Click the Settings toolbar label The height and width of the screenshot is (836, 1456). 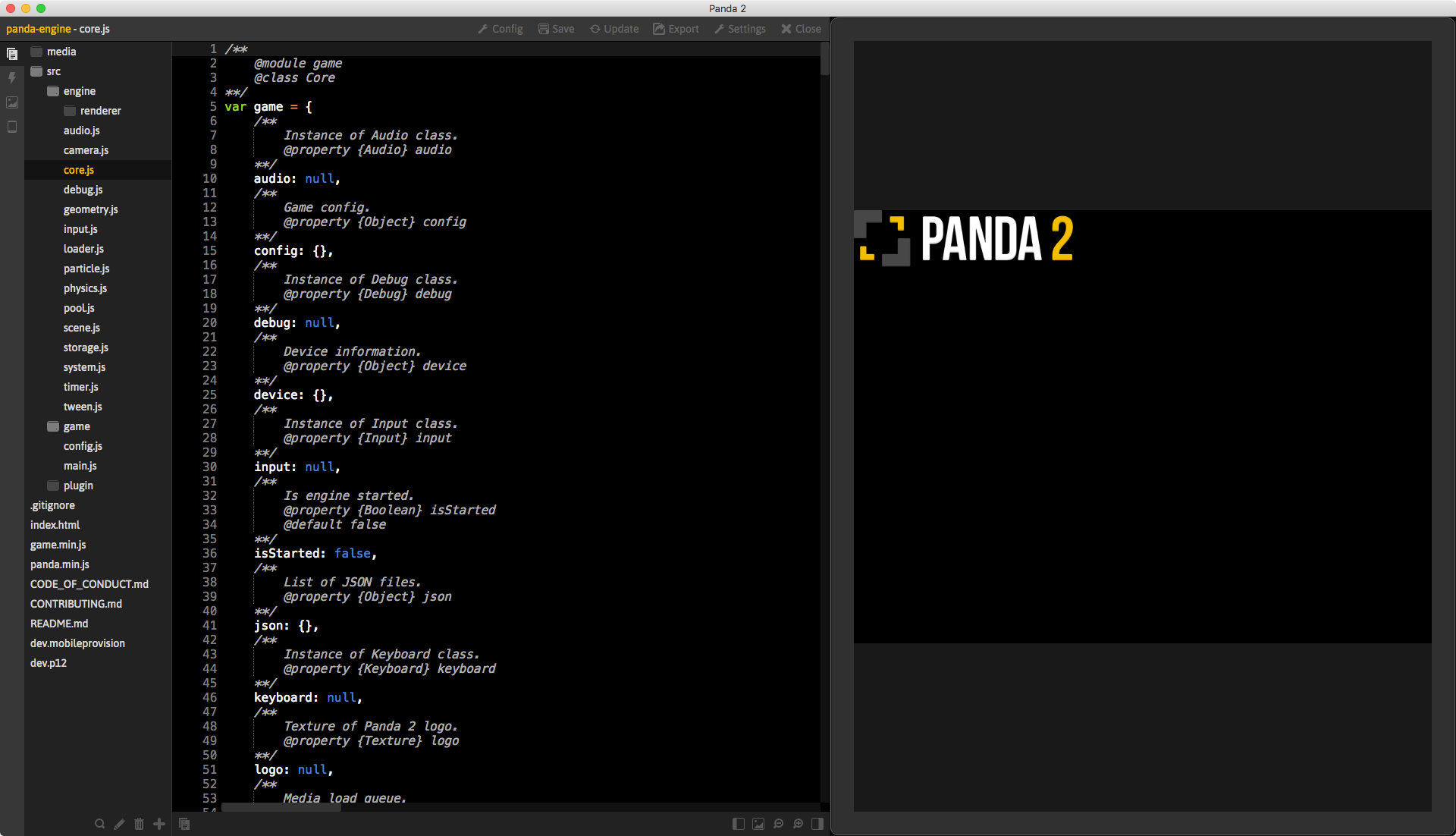pyautogui.click(x=747, y=29)
